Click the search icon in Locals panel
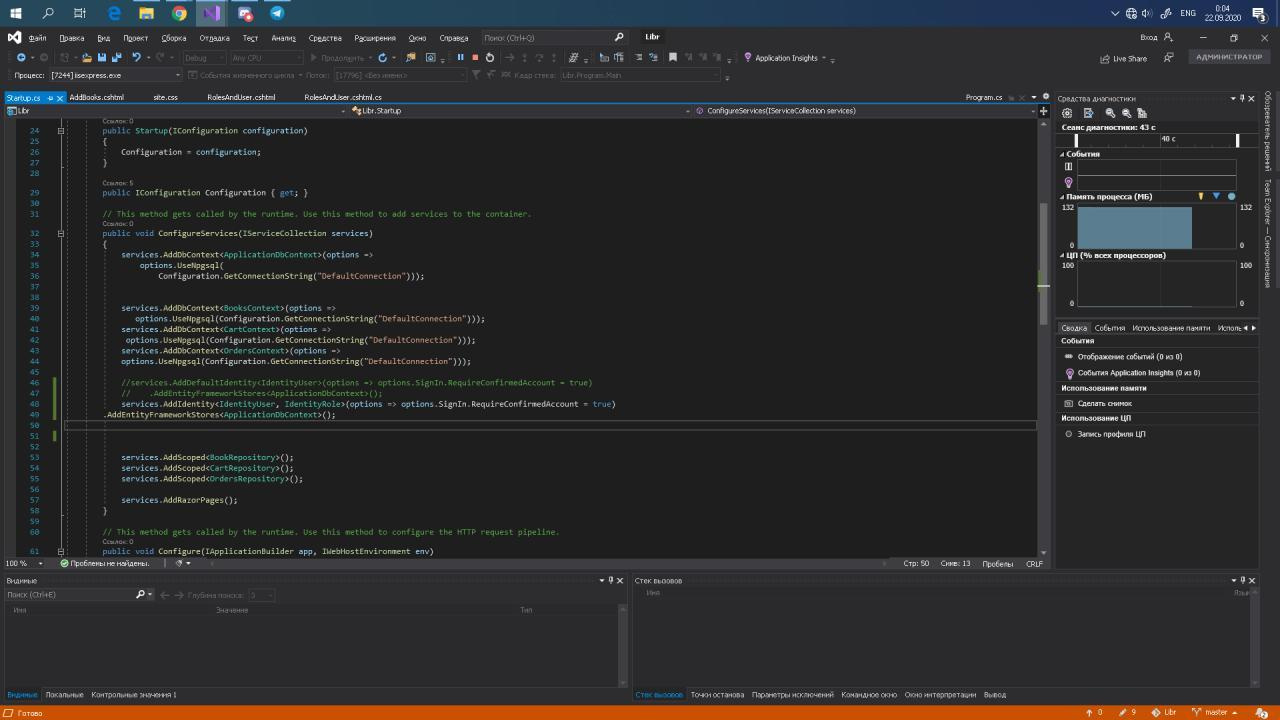 click(x=141, y=594)
